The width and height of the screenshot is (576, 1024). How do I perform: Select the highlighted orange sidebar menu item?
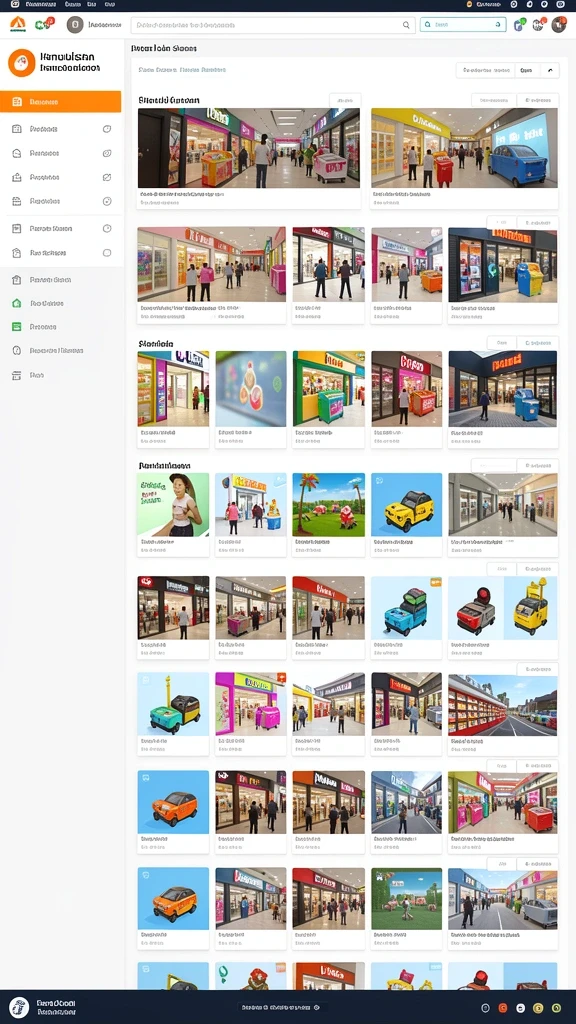[x=61, y=102]
